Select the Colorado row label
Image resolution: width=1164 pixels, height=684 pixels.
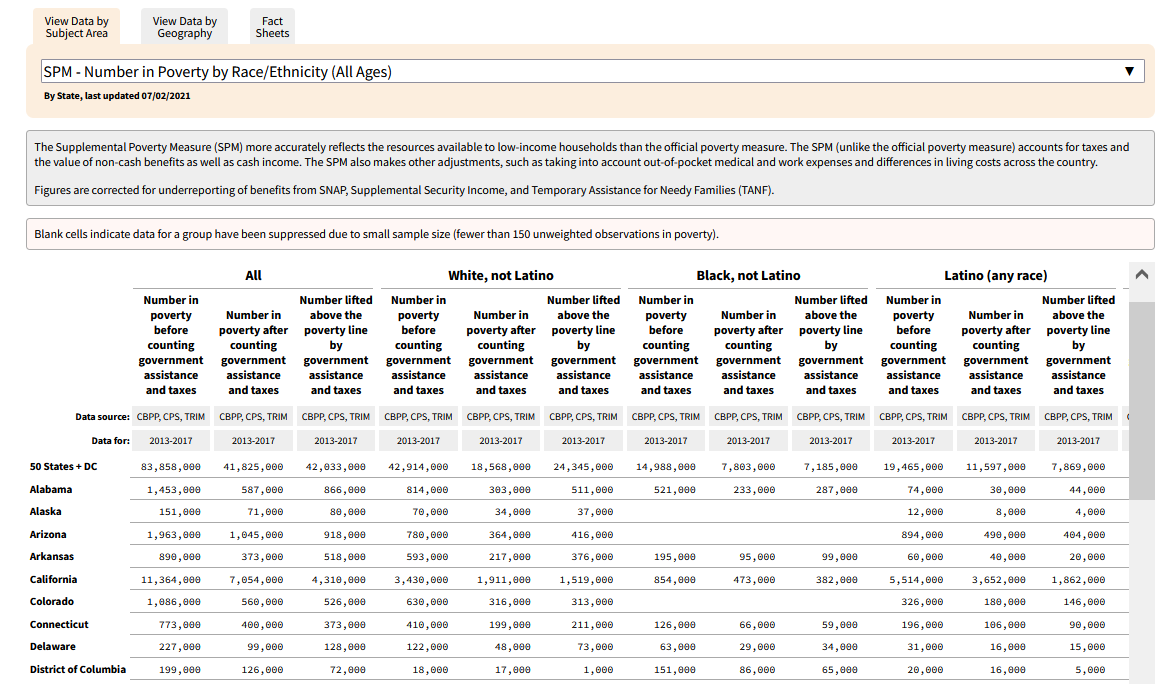[52, 602]
